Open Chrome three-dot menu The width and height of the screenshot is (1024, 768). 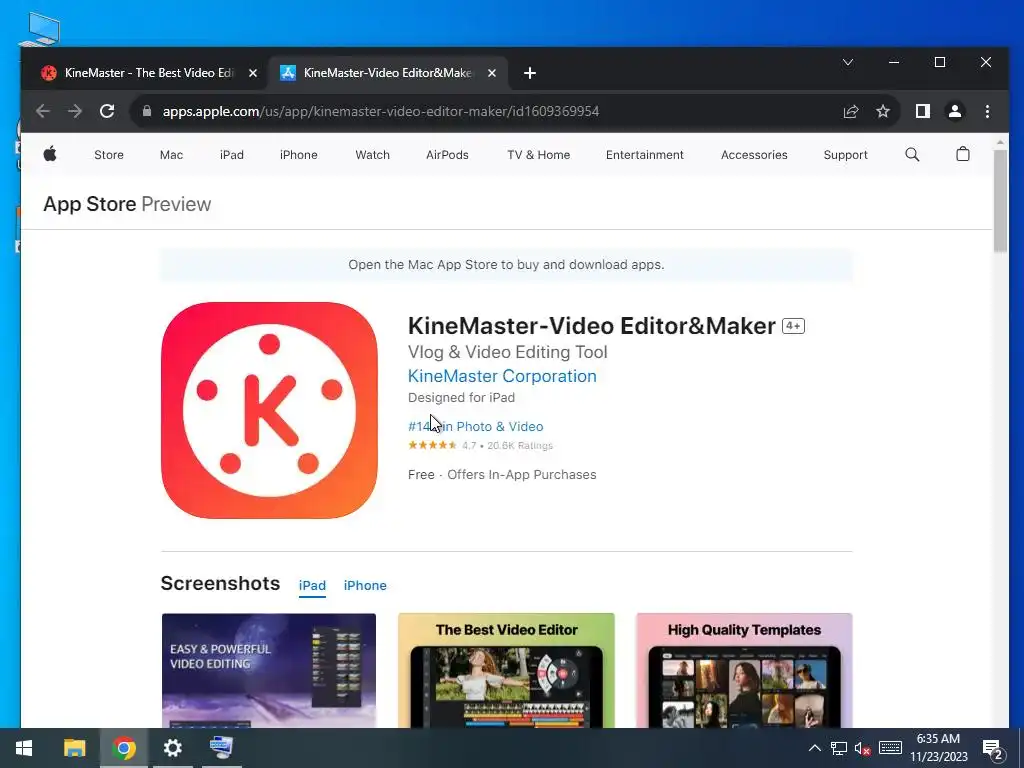[987, 111]
